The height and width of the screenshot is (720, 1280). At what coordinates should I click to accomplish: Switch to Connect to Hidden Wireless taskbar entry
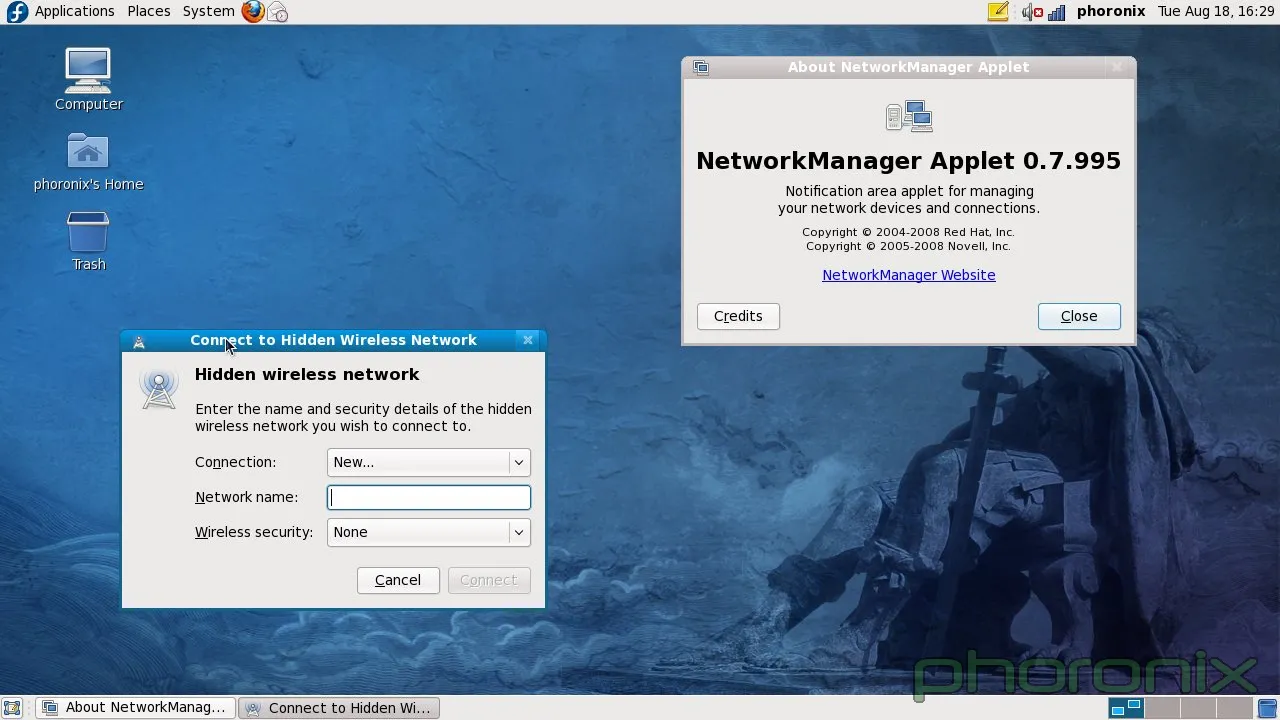tap(339, 708)
